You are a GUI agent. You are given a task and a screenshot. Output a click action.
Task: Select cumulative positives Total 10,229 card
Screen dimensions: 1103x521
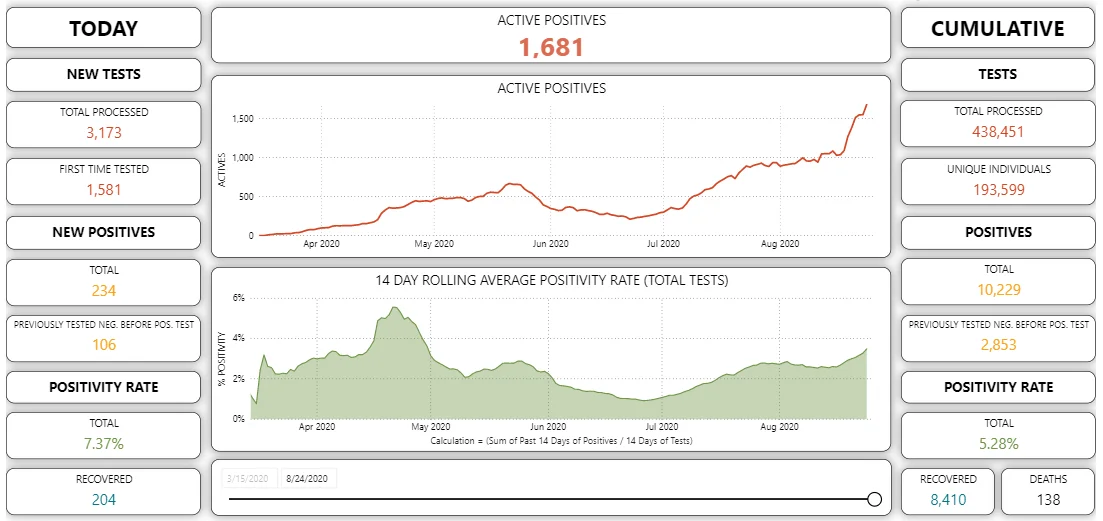(x=997, y=281)
